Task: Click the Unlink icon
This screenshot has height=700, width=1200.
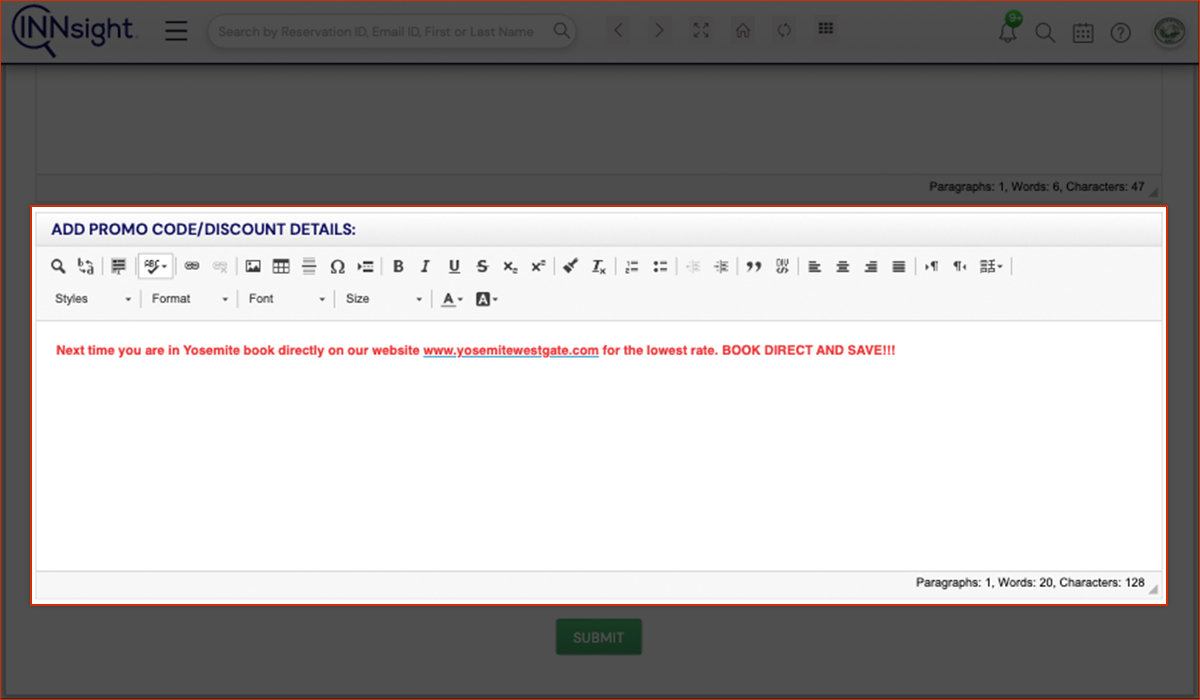Action: coord(220,266)
